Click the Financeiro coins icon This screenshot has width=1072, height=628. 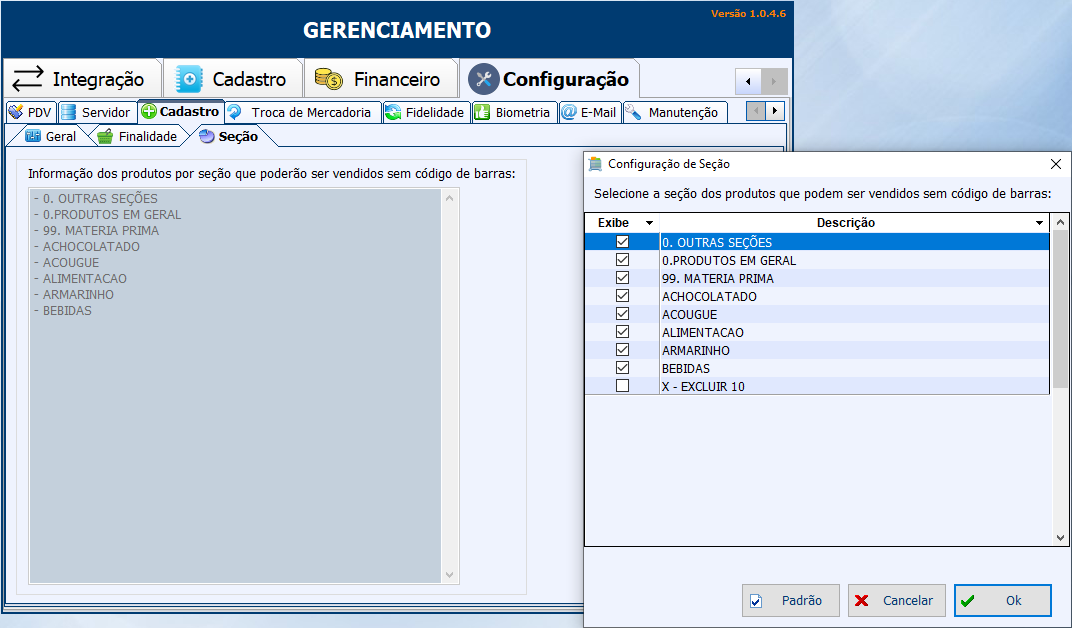[329, 79]
